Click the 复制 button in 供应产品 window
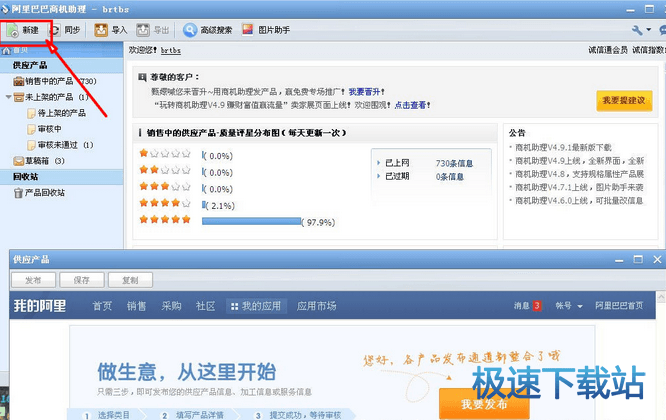 (130, 280)
